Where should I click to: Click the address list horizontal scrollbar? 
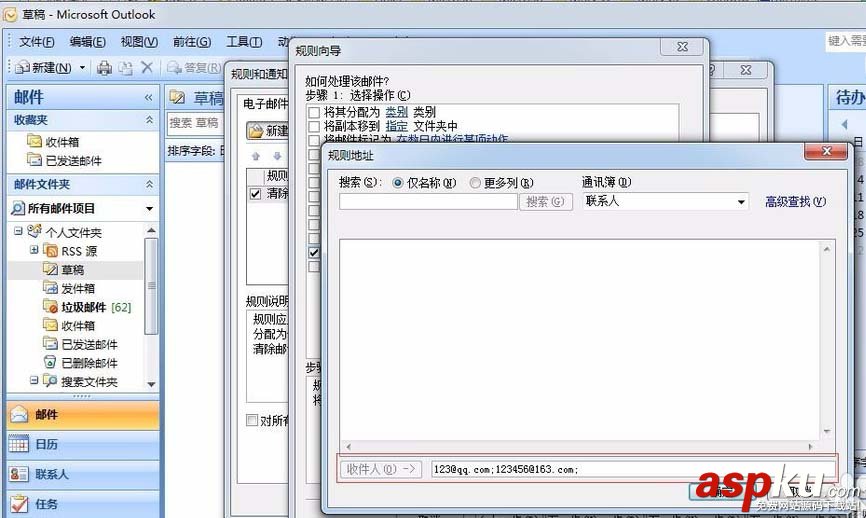point(579,446)
